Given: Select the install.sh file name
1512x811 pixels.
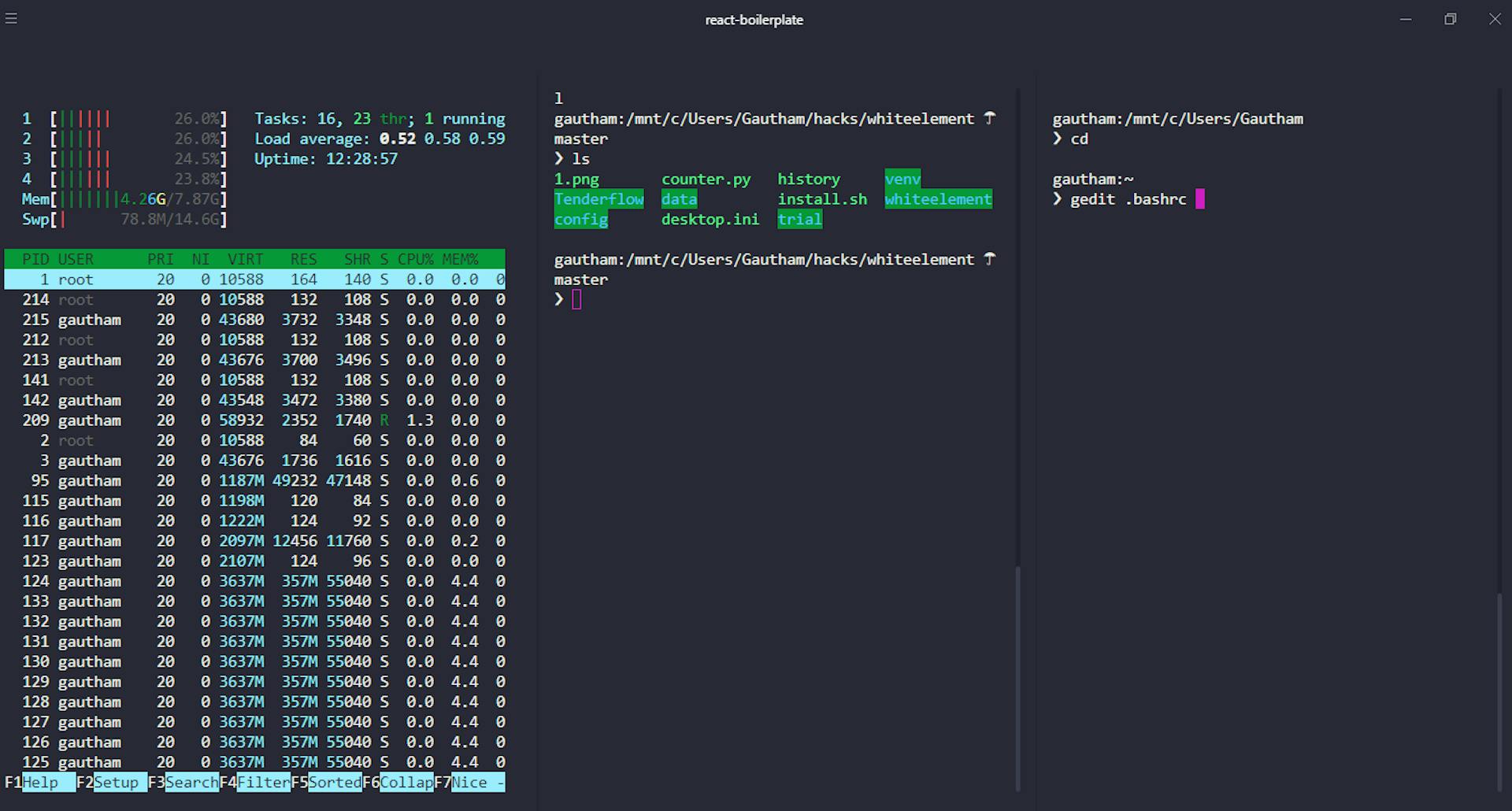Looking at the screenshot, I should pos(822,199).
